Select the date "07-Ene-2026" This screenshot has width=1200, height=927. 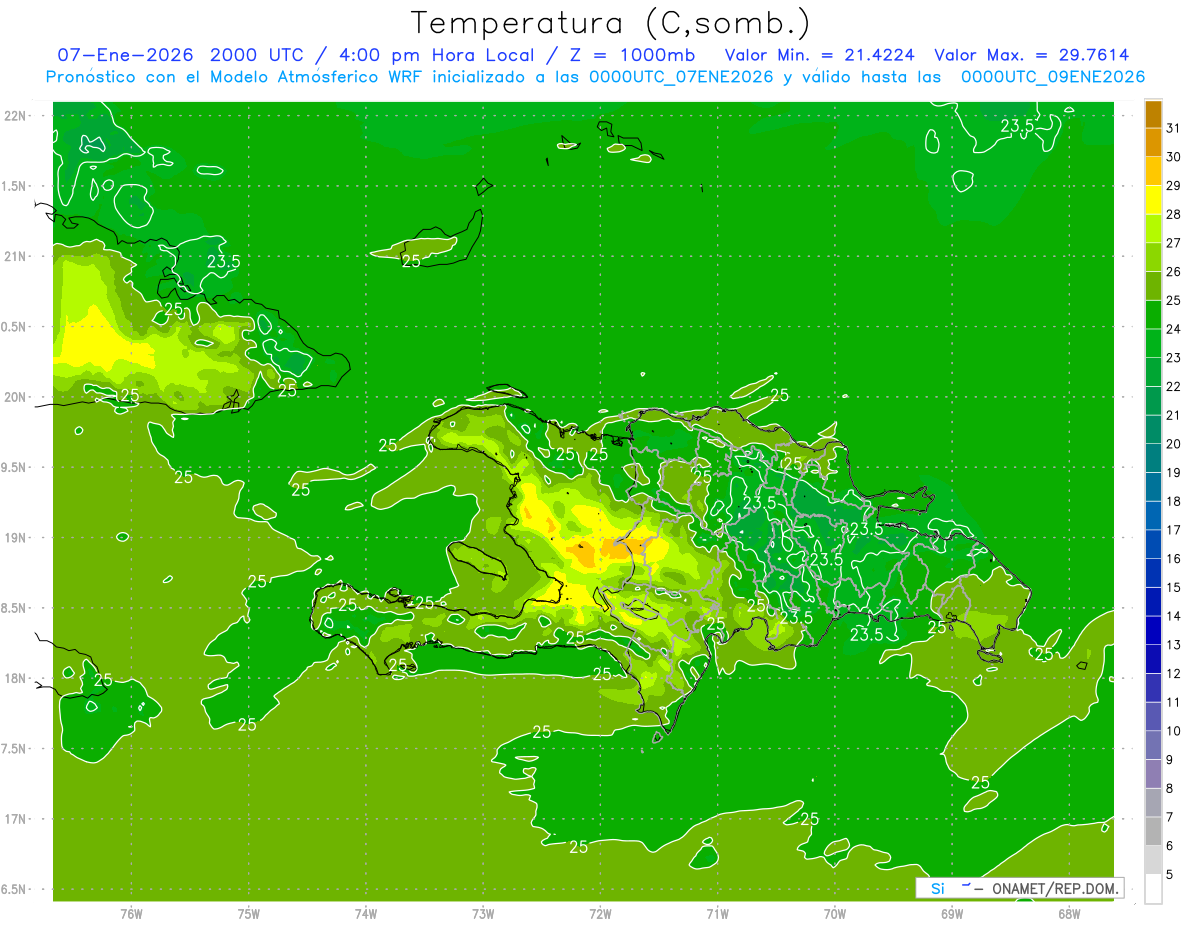(125, 55)
